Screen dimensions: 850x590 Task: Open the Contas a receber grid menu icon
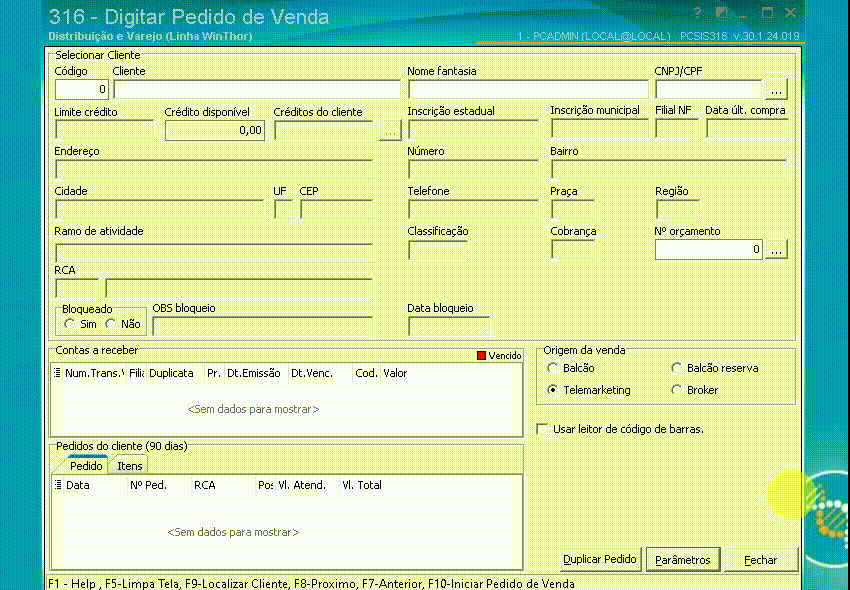pos(57,373)
